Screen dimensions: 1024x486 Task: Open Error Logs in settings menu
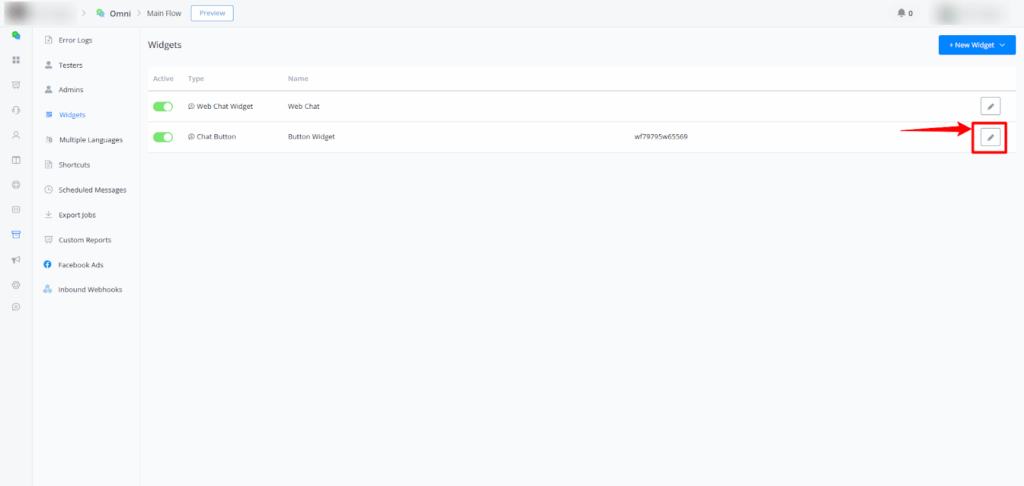pyautogui.click(x=76, y=40)
